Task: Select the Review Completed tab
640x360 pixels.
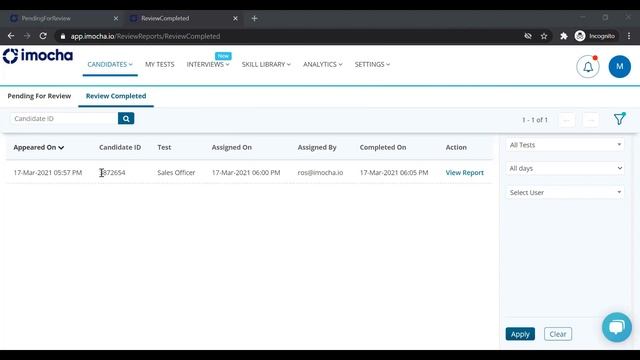Action: point(116,96)
